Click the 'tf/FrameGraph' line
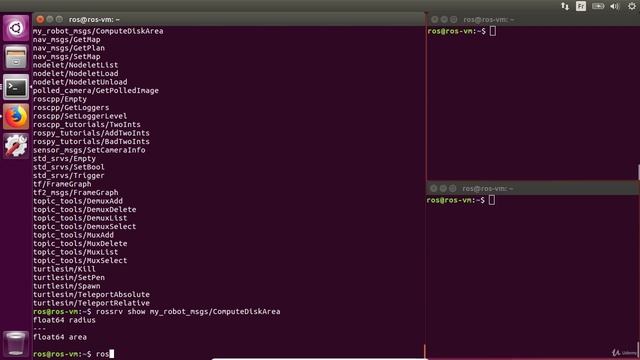 coord(62,184)
